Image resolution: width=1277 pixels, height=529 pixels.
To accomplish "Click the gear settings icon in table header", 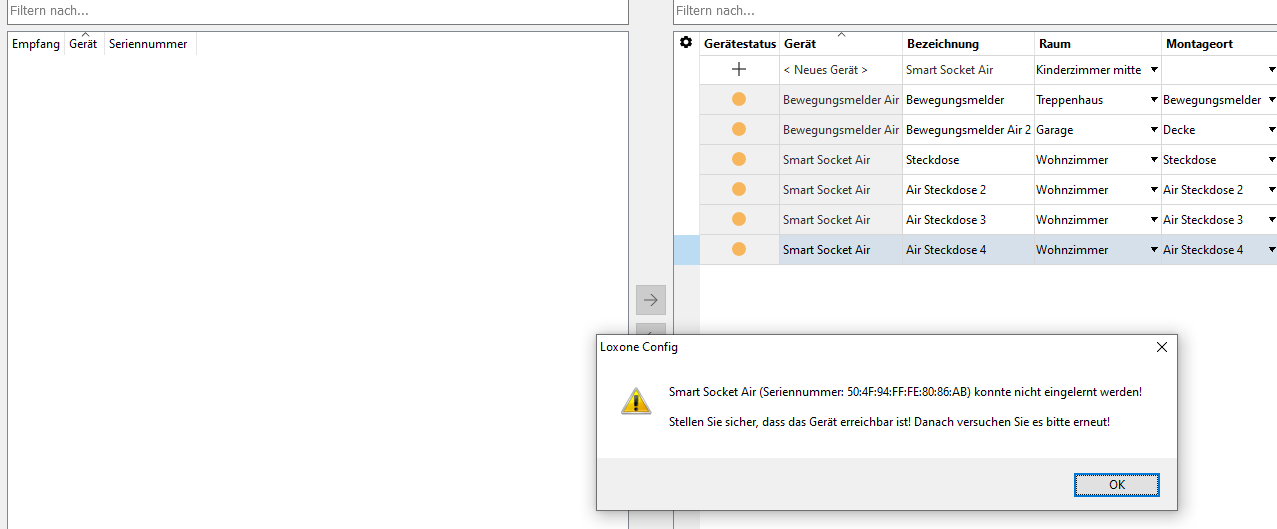I will (686, 43).
